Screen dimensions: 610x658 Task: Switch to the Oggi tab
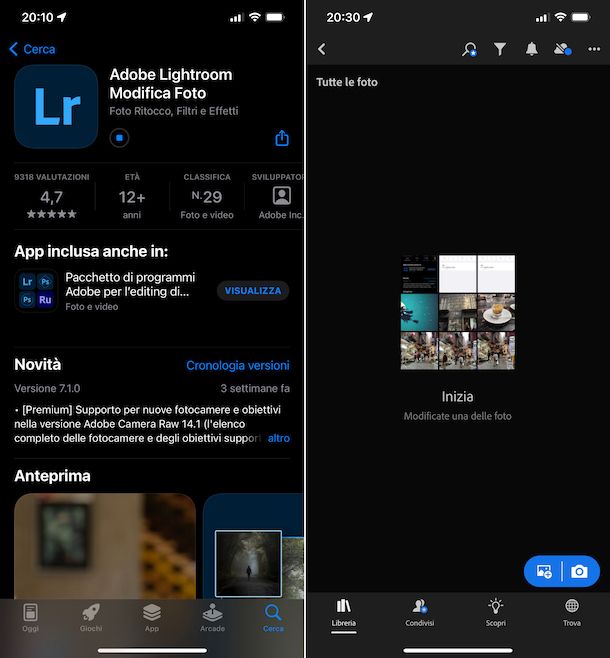tap(30, 617)
